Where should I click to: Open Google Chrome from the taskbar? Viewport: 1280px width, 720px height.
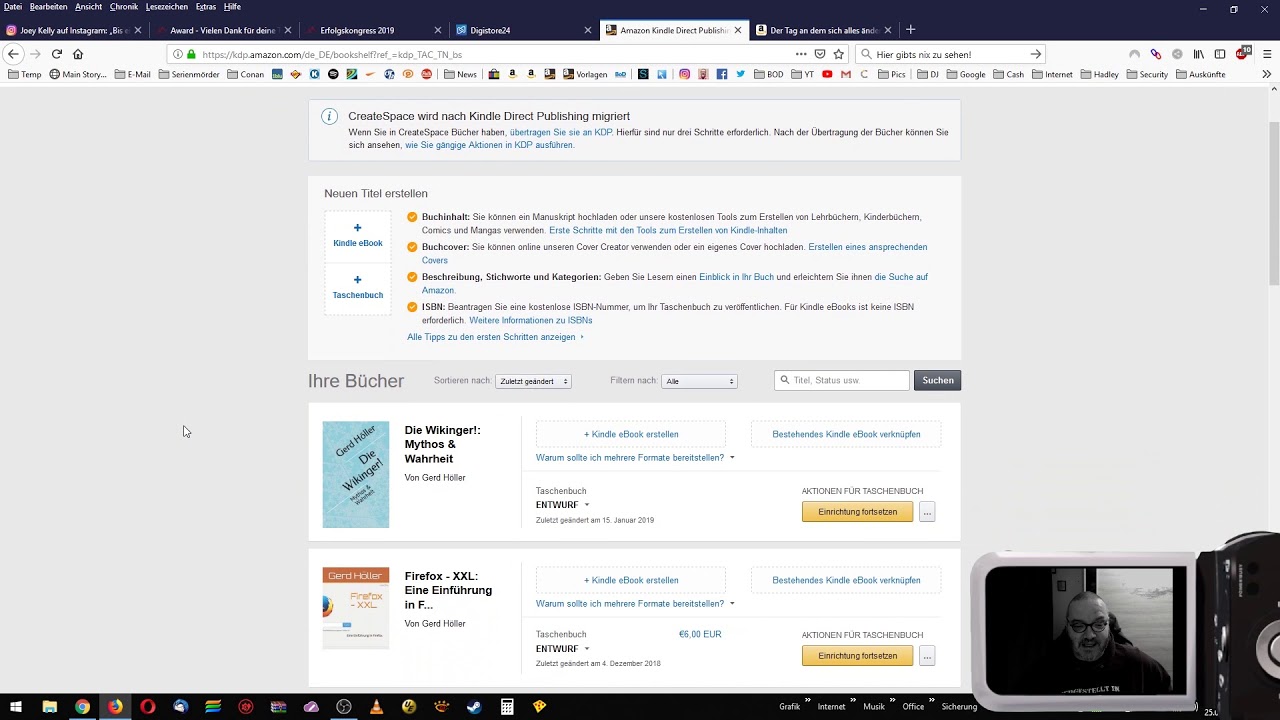82,706
